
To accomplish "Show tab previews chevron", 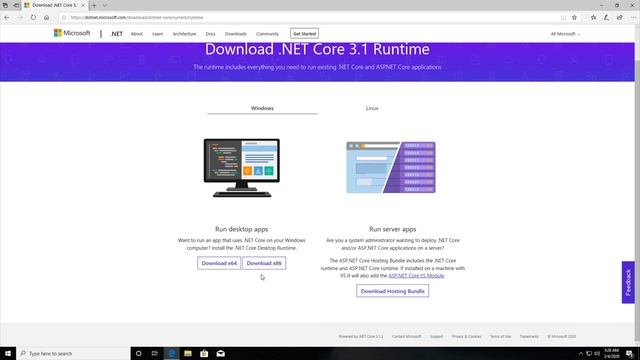I will point(105,5).
